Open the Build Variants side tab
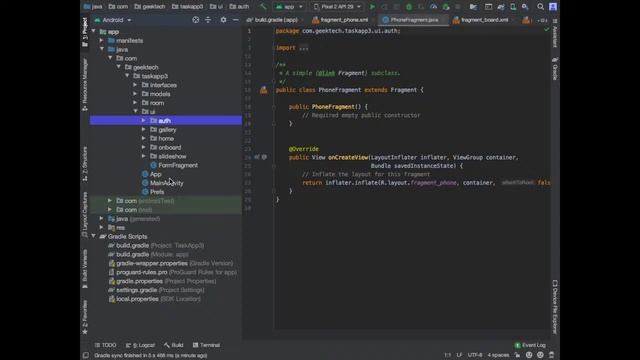The width and height of the screenshot is (640, 360). tap(85, 269)
